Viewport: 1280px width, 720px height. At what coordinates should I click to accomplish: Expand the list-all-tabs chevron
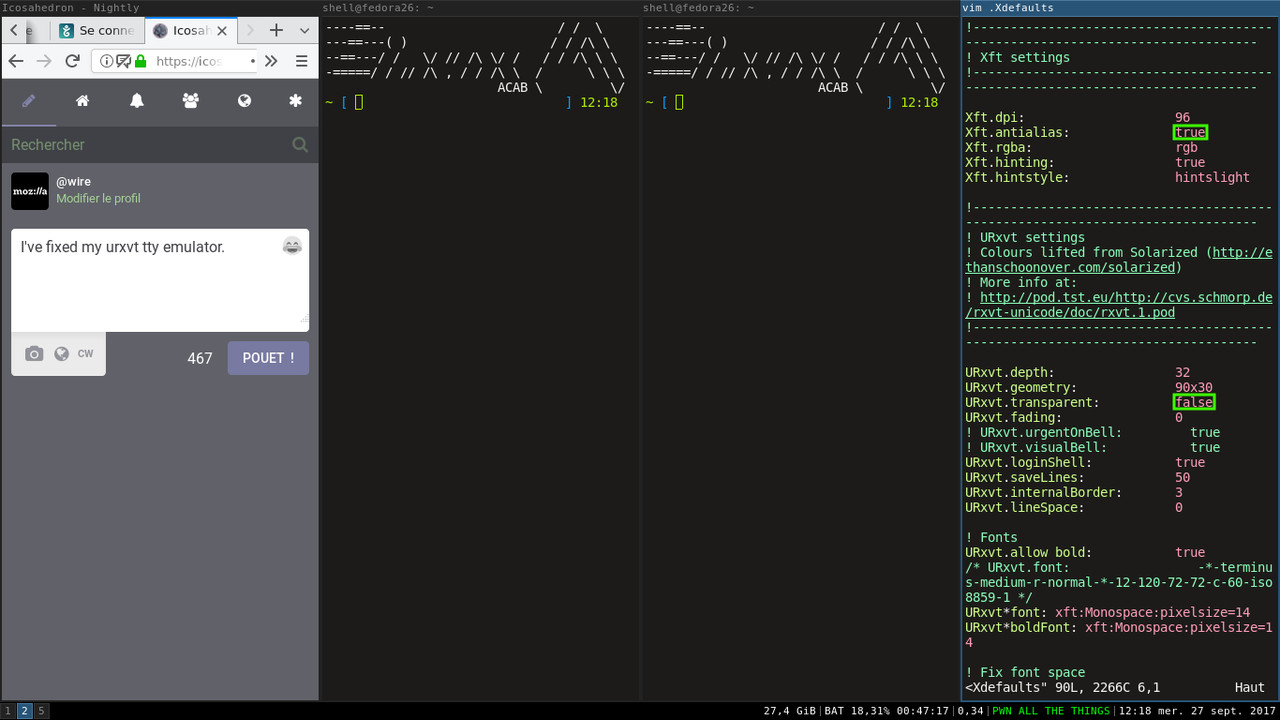(305, 31)
